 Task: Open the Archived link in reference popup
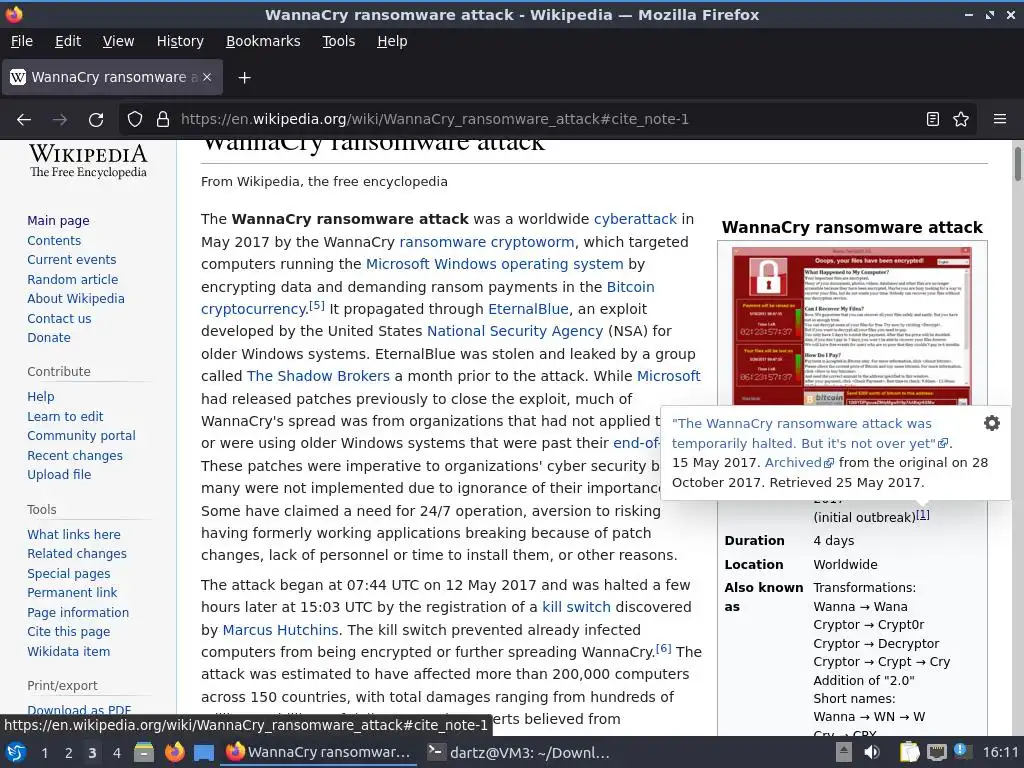coord(799,462)
